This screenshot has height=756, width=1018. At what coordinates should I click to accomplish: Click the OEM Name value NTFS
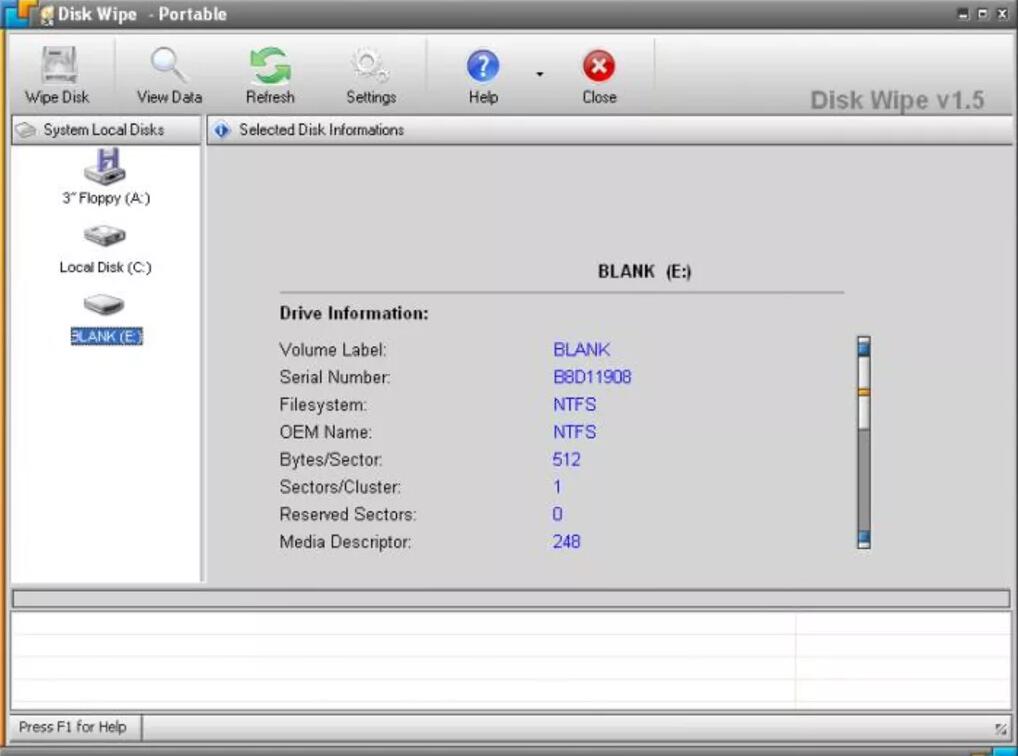[x=575, y=432]
